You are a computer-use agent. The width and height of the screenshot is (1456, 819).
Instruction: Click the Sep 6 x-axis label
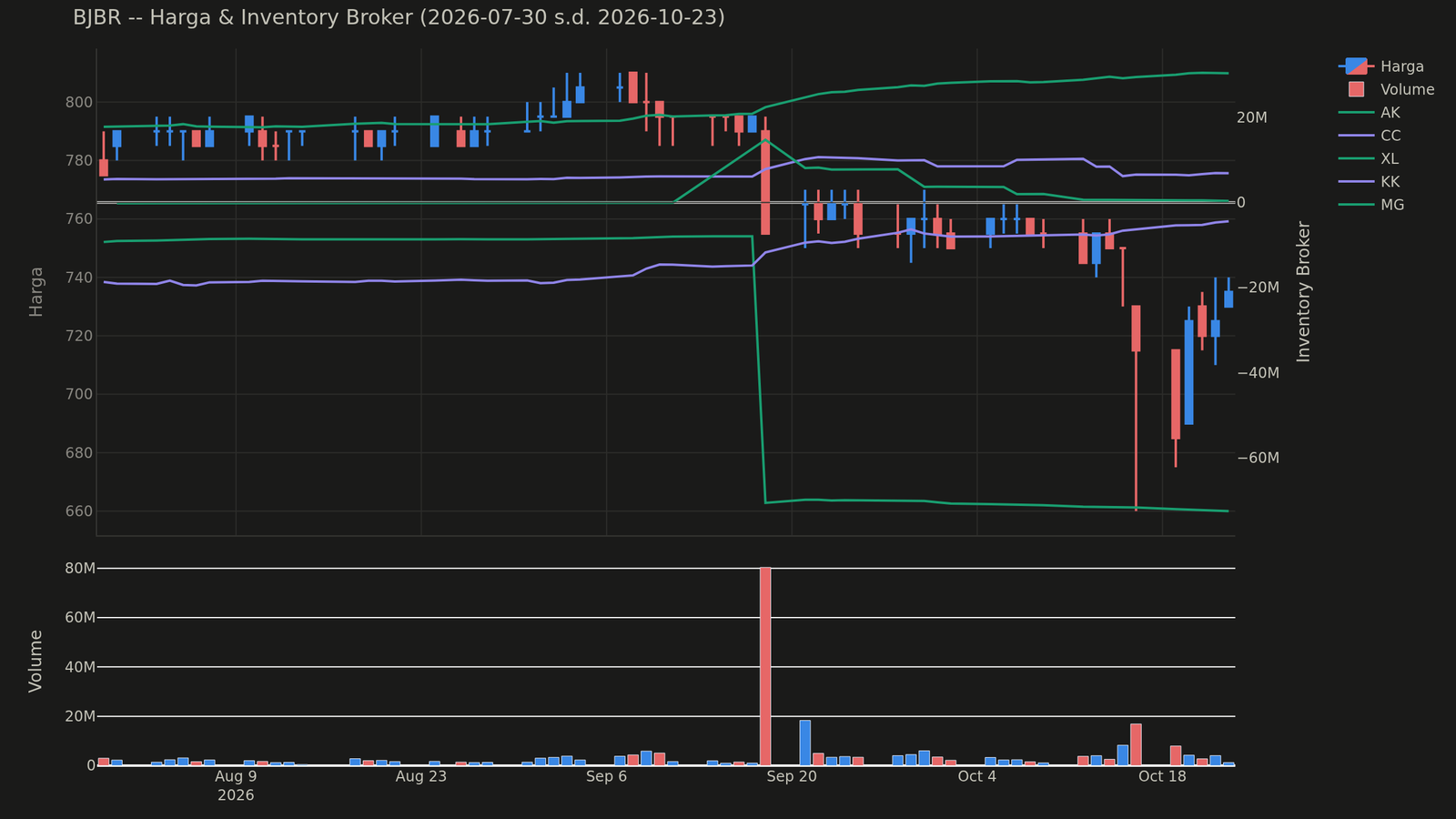(x=607, y=776)
